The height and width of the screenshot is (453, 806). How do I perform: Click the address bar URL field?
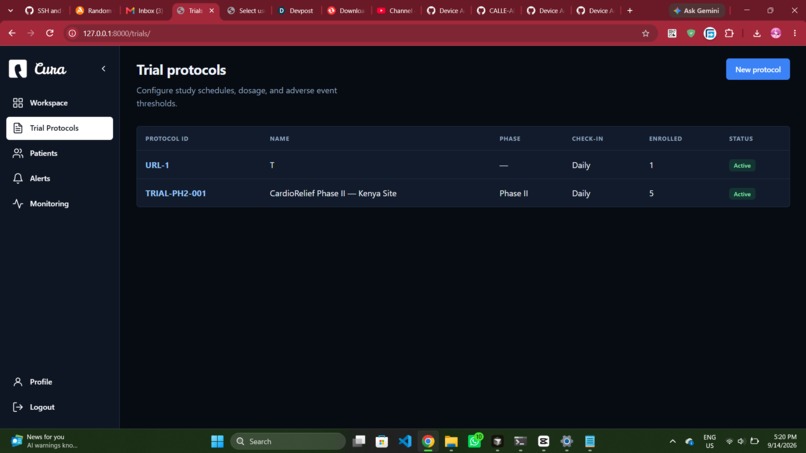[360, 33]
